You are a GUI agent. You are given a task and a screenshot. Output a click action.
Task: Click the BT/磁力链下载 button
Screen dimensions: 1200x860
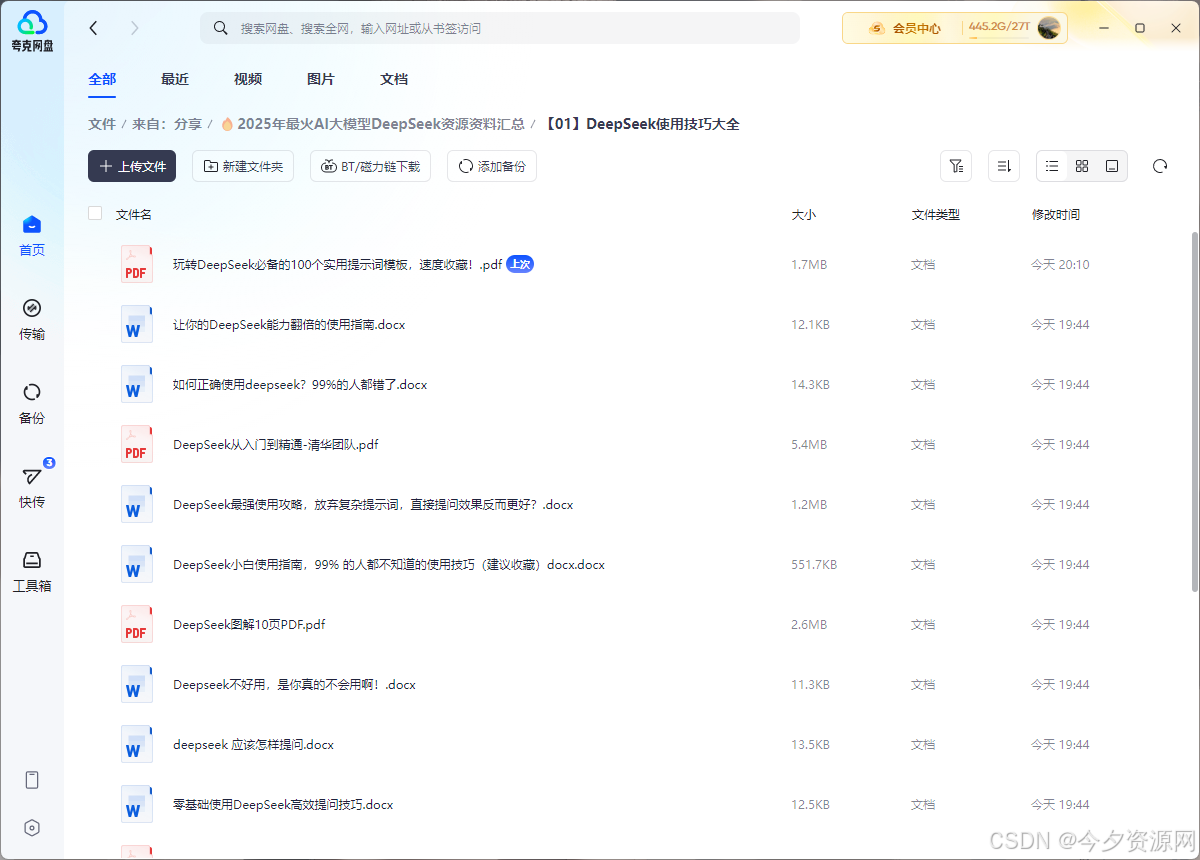pyautogui.click(x=370, y=166)
